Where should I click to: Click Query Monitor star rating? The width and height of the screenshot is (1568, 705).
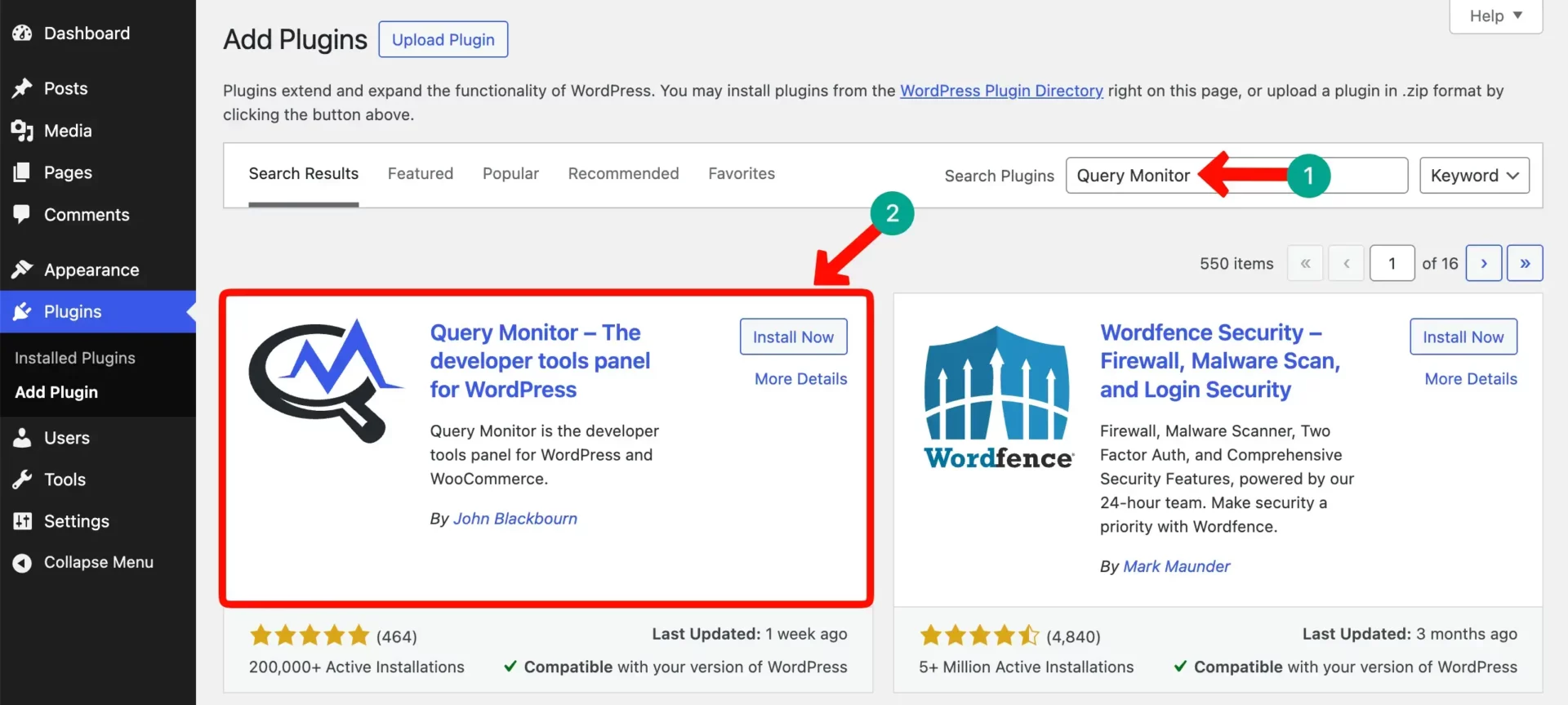pyautogui.click(x=310, y=635)
